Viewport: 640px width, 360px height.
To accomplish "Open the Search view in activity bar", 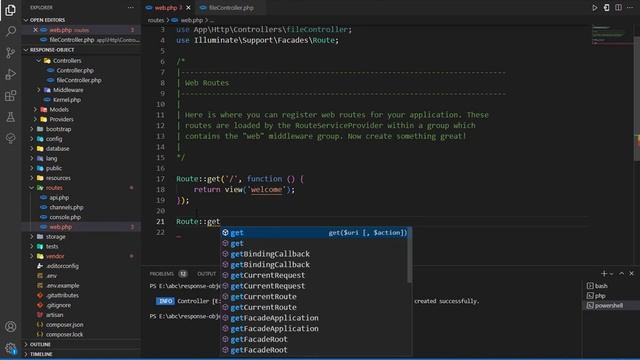I will (x=11, y=31).
